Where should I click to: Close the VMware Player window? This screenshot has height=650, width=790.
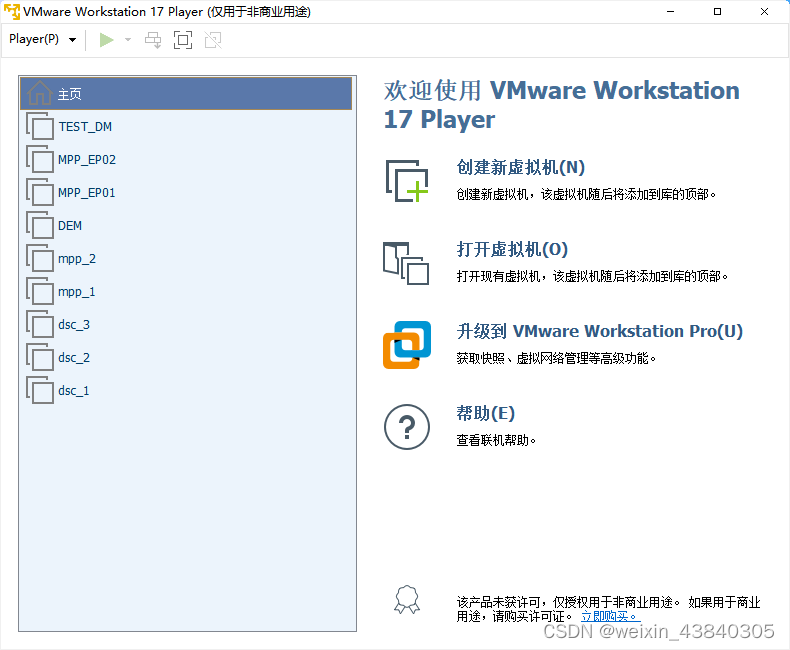(764, 12)
